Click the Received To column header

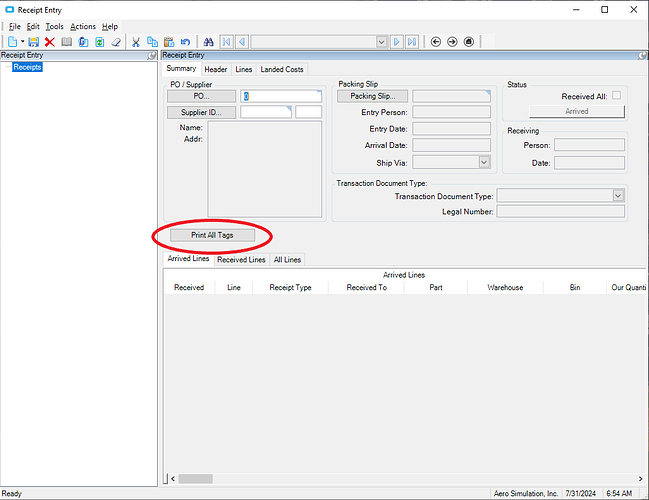[366, 287]
